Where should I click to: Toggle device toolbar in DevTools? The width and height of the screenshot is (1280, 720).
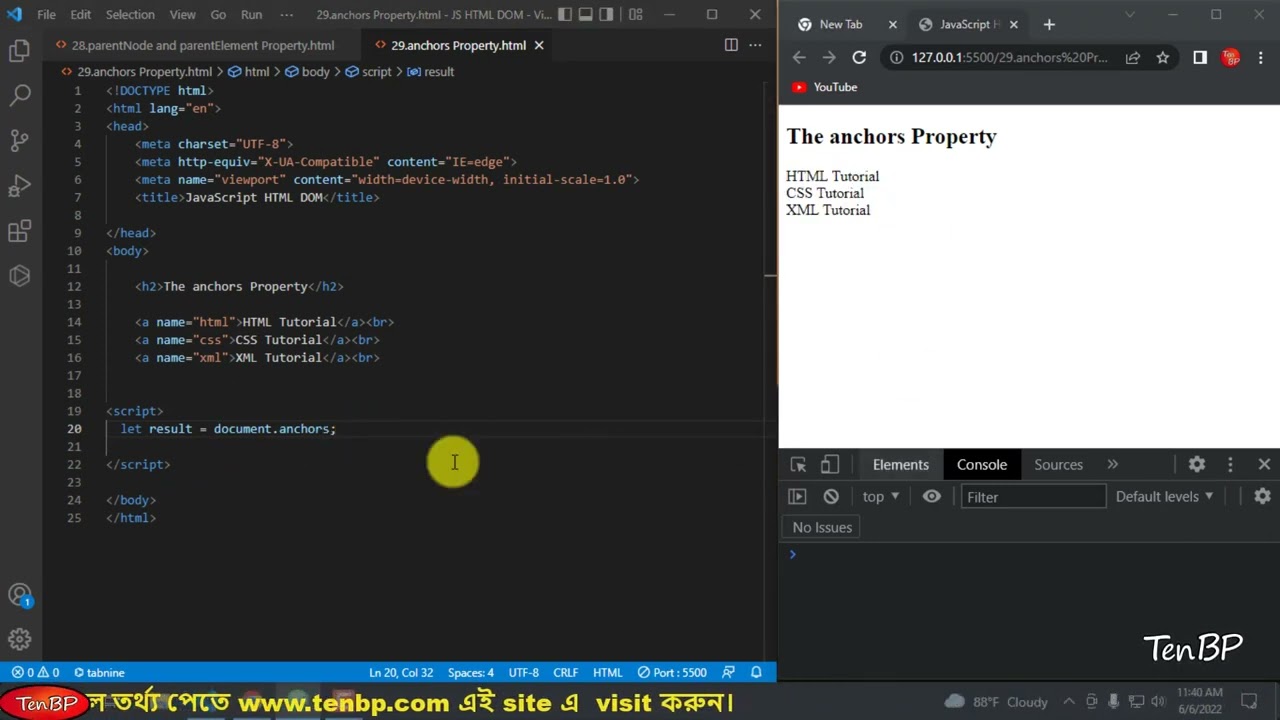tap(830, 464)
